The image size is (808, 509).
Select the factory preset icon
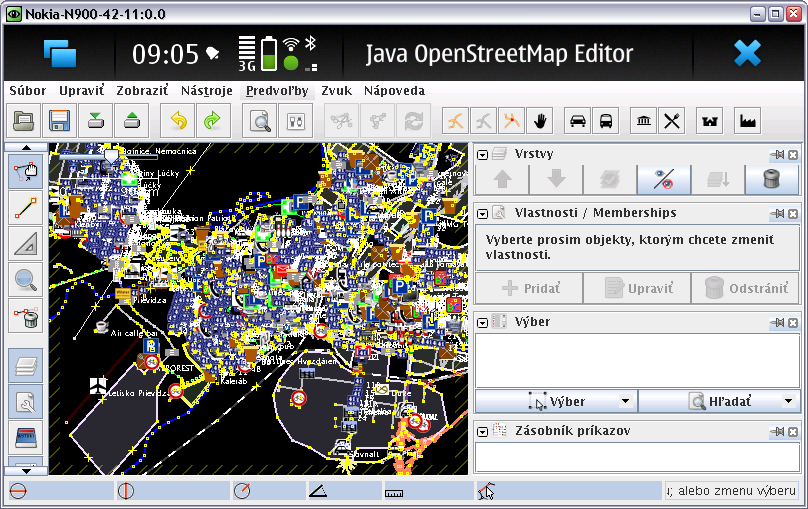click(x=748, y=121)
